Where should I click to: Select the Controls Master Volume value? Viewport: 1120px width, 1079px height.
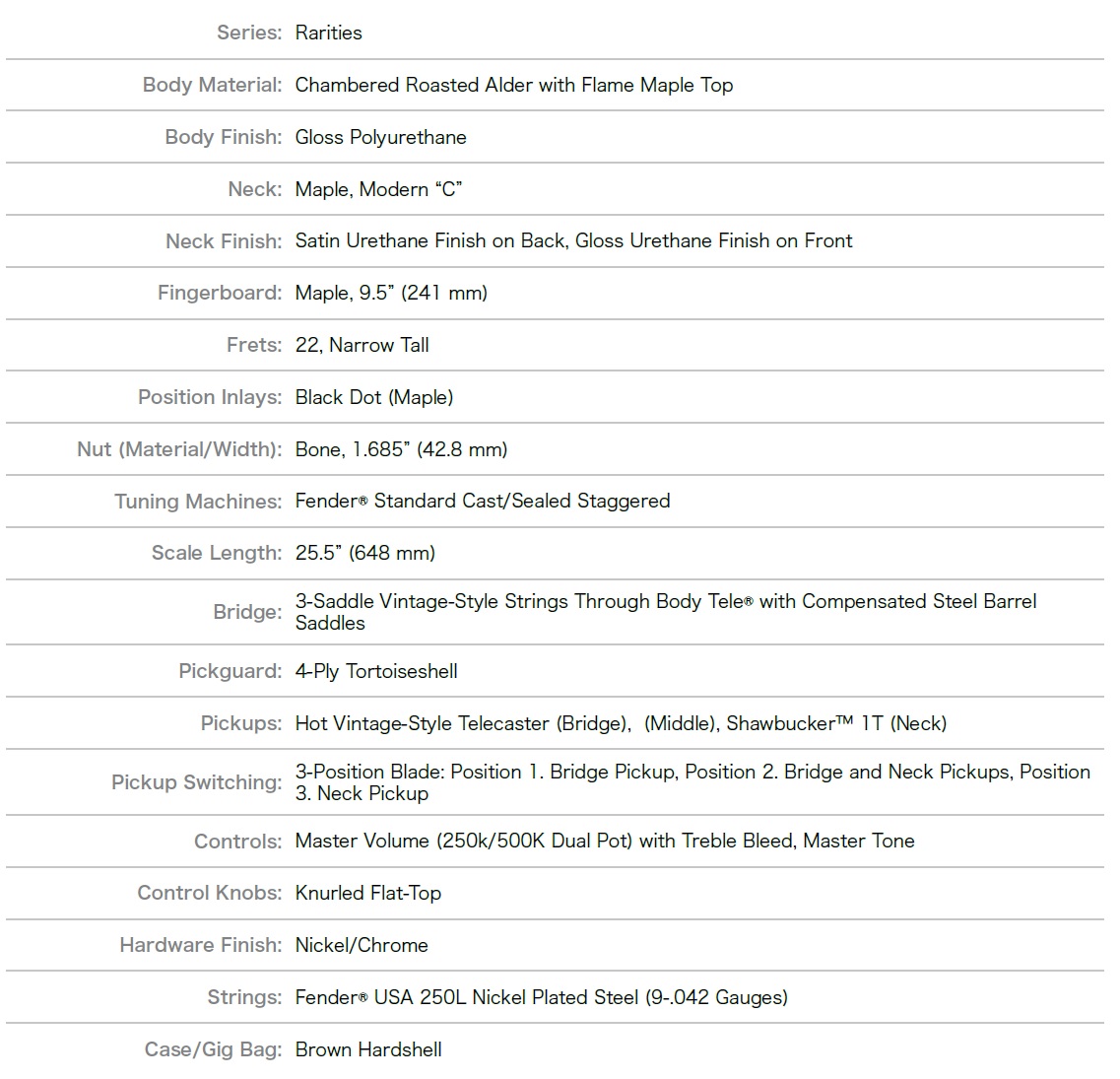(605, 842)
